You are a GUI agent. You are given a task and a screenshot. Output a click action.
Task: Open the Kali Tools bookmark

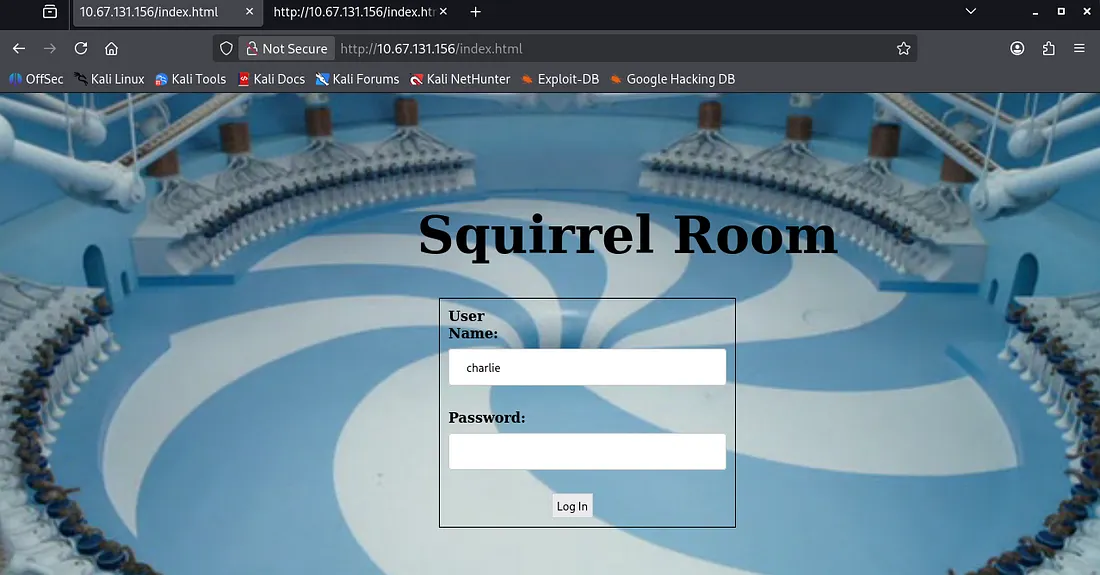(190, 79)
